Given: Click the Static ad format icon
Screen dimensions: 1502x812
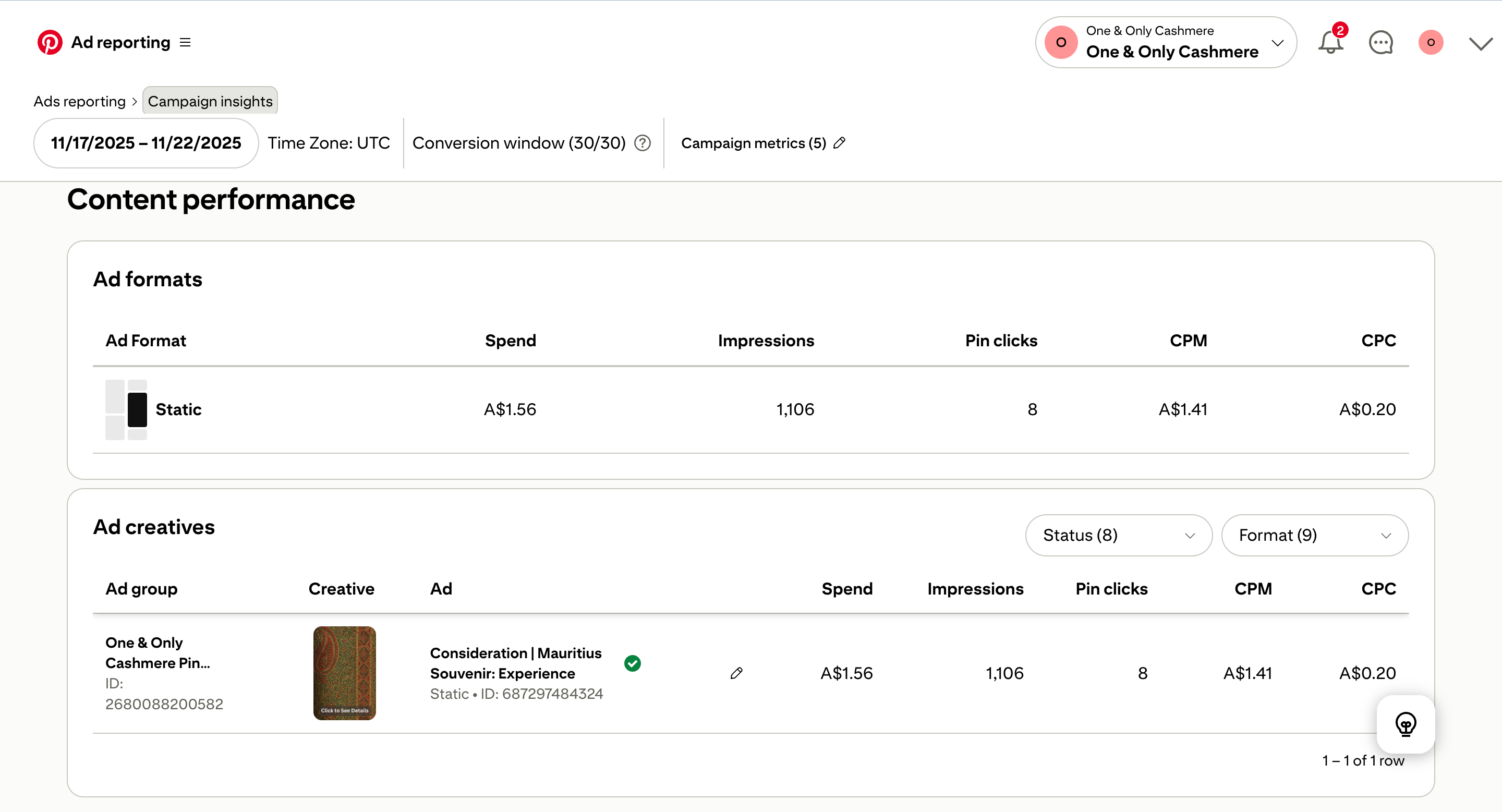Looking at the screenshot, I should pyautogui.click(x=127, y=409).
